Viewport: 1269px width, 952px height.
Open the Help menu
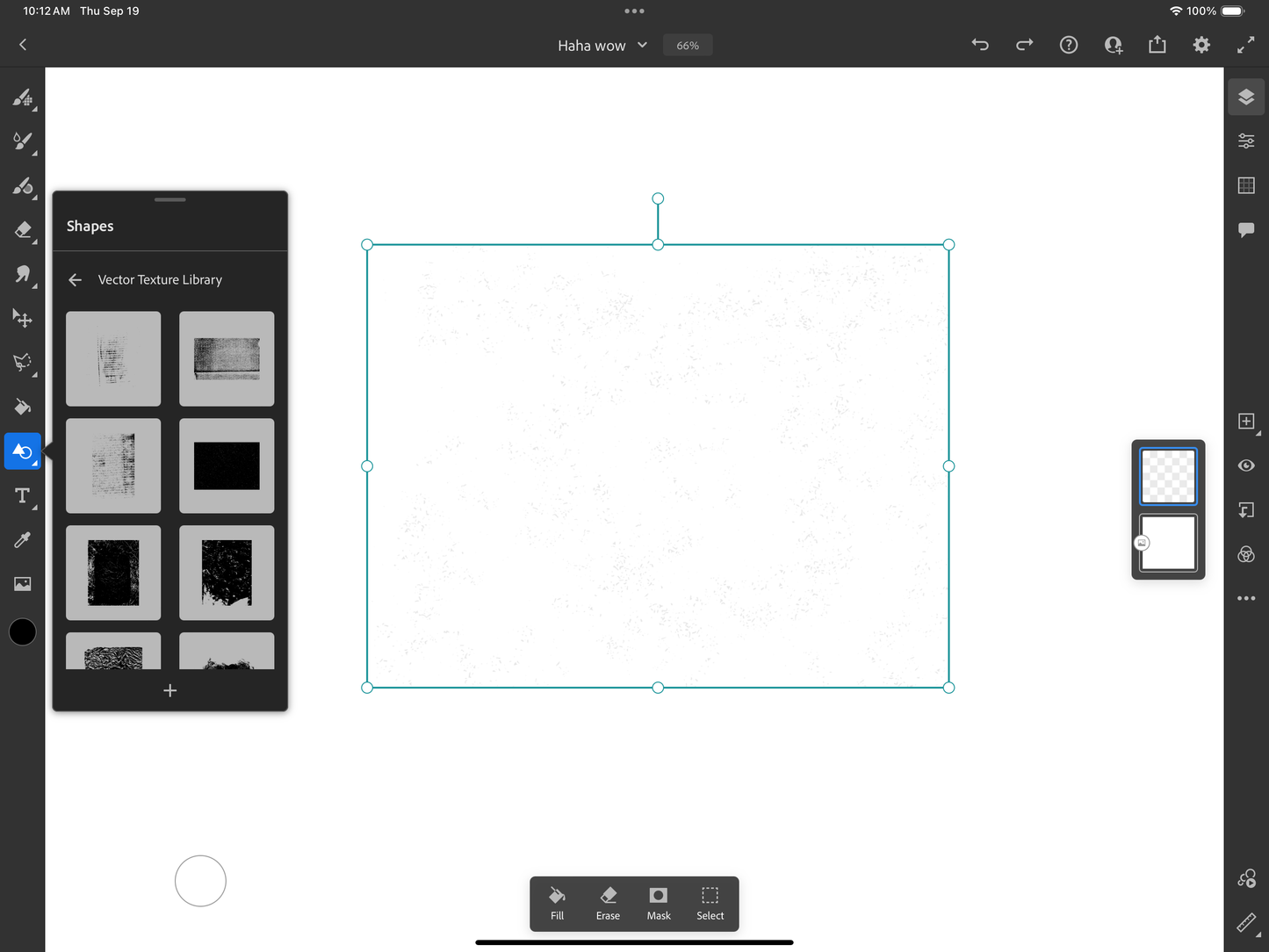tap(1069, 45)
